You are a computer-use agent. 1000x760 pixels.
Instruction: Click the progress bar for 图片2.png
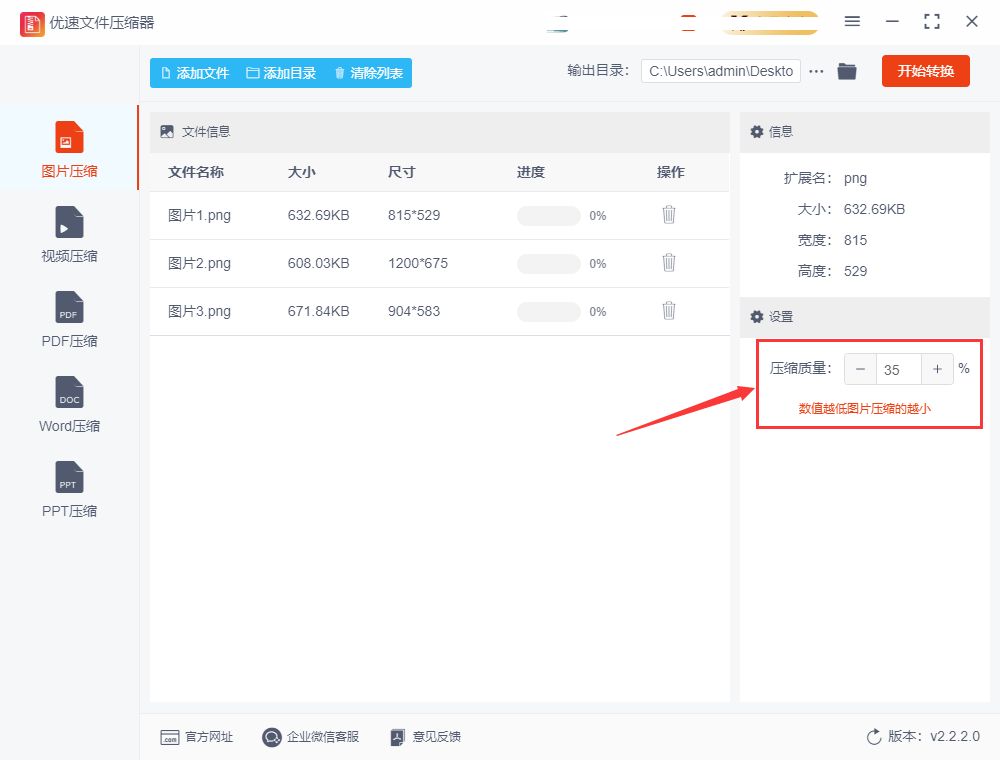pyautogui.click(x=548, y=263)
